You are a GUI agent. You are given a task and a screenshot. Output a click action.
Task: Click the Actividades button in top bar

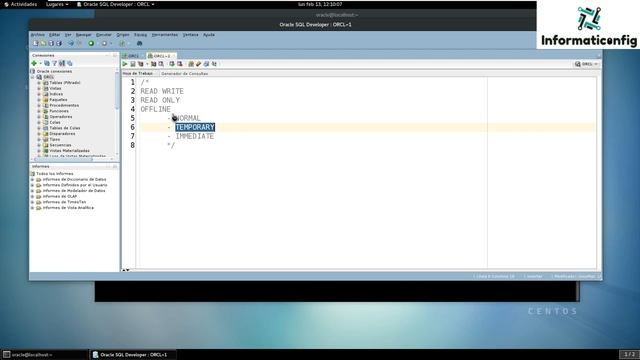click(20, 4)
